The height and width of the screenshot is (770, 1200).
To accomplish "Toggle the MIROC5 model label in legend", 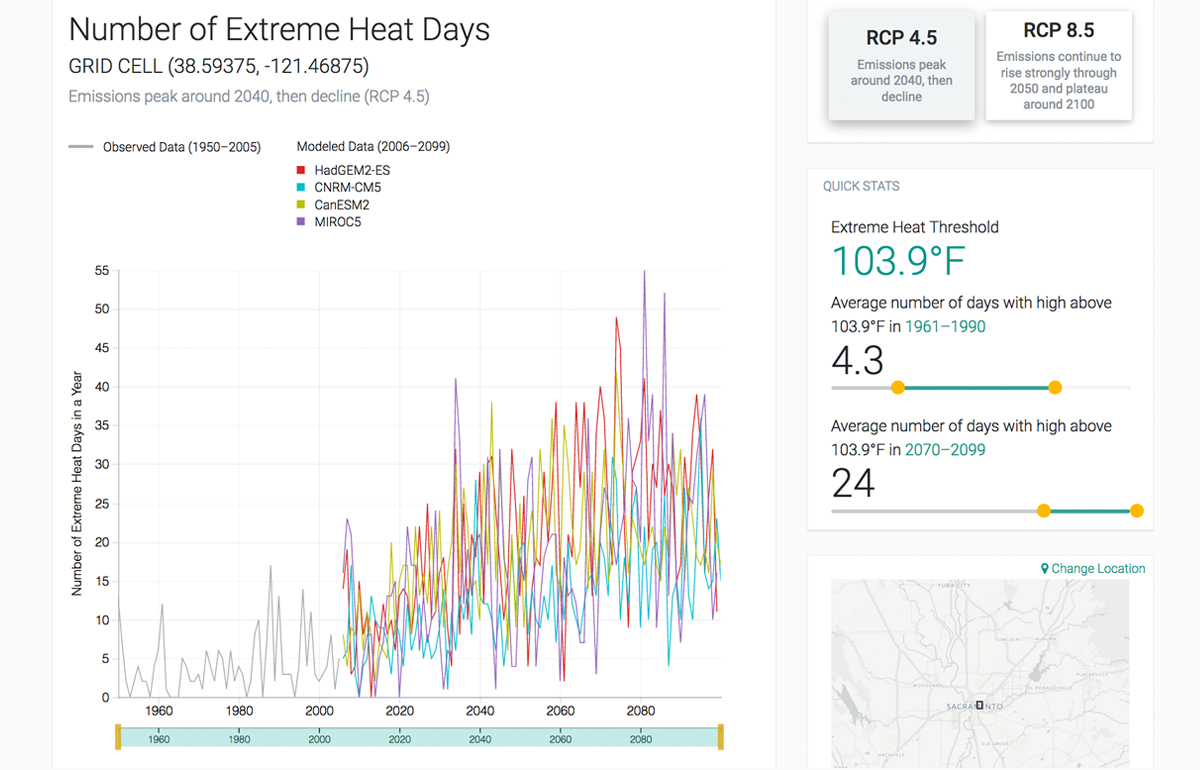I will pos(338,222).
